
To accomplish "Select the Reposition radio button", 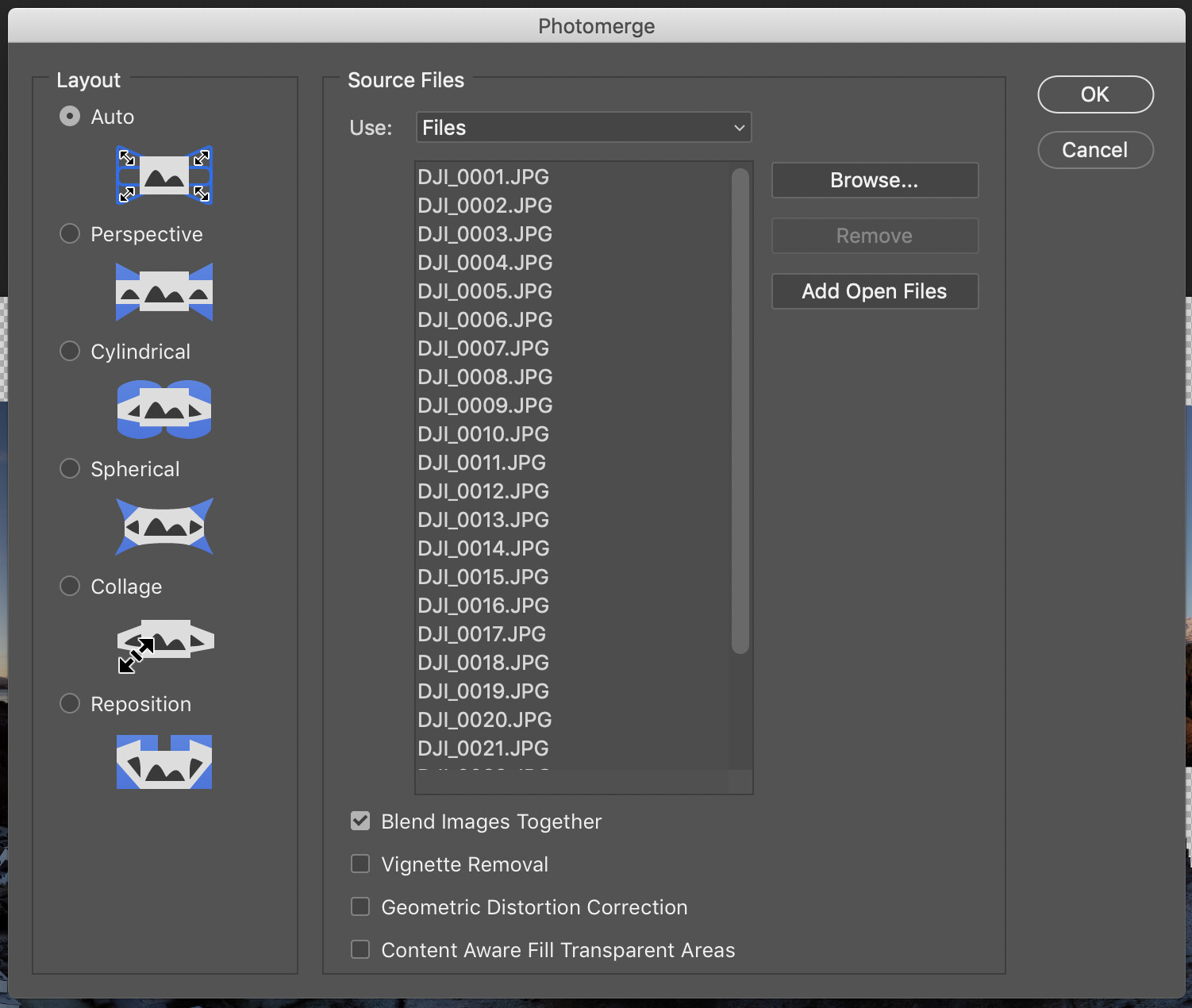I will (70, 704).
